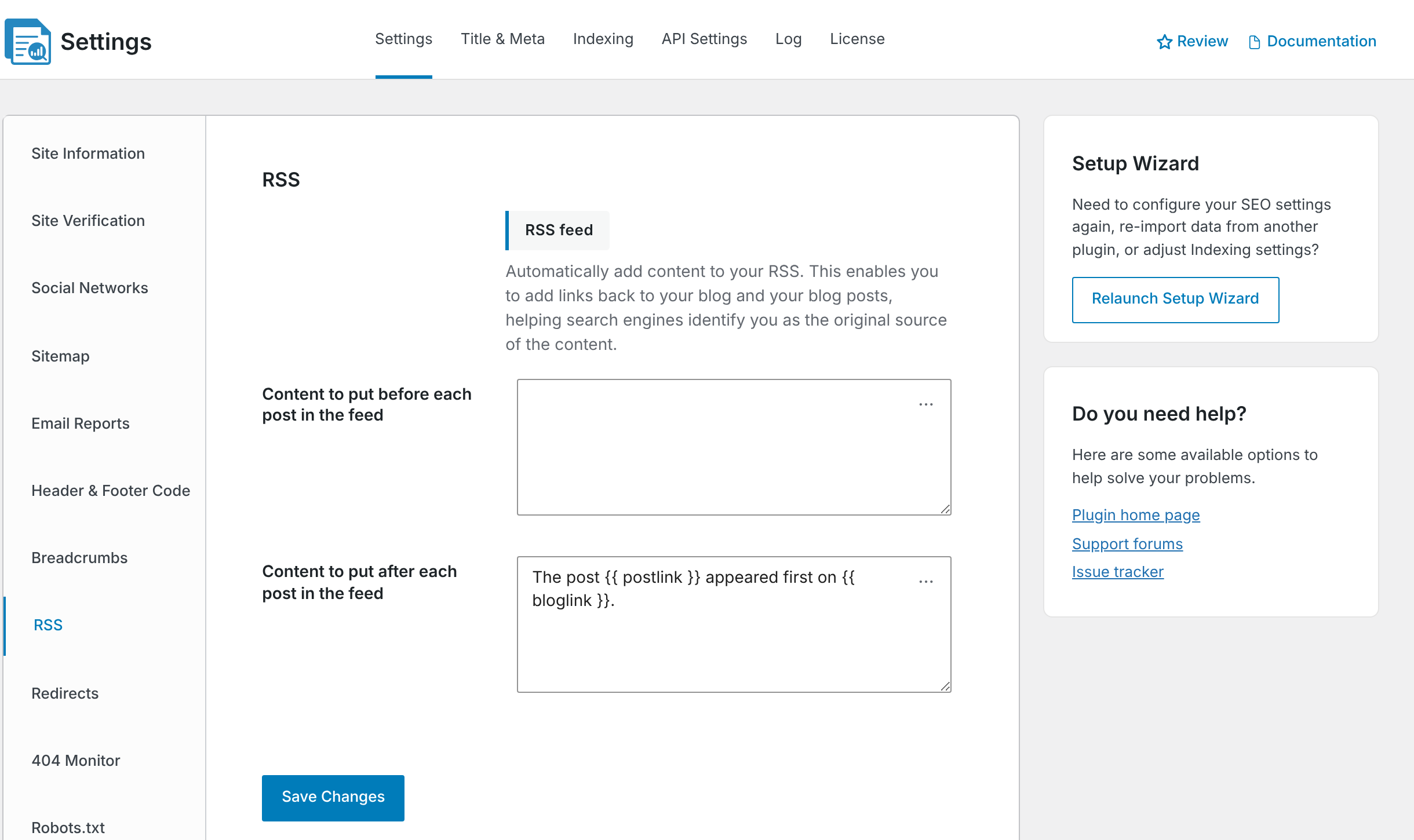Image resolution: width=1414 pixels, height=840 pixels.
Task: Go to the Indexing tab
Action: point(603,39)
